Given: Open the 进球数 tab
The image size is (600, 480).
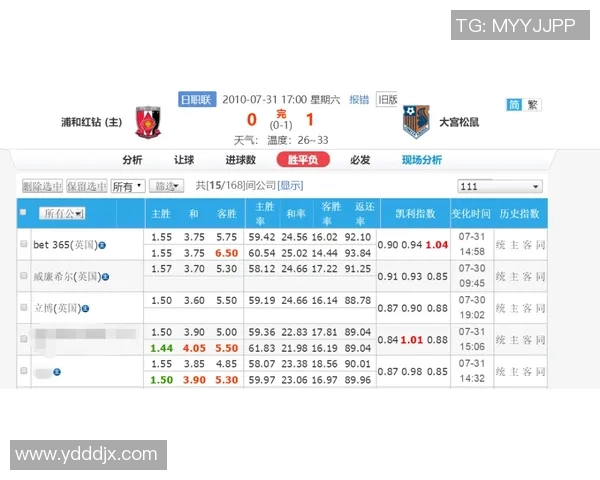Looking at the screenshot, I should [x=240, y=160].
